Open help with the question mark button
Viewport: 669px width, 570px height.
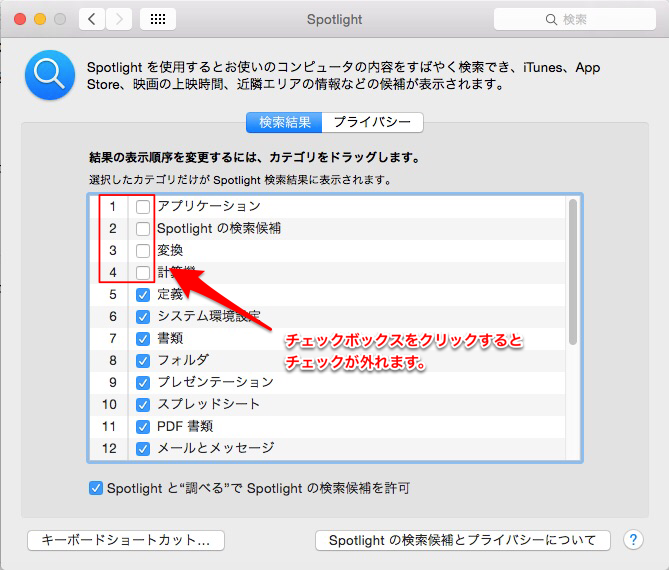[x=633, y=540]
